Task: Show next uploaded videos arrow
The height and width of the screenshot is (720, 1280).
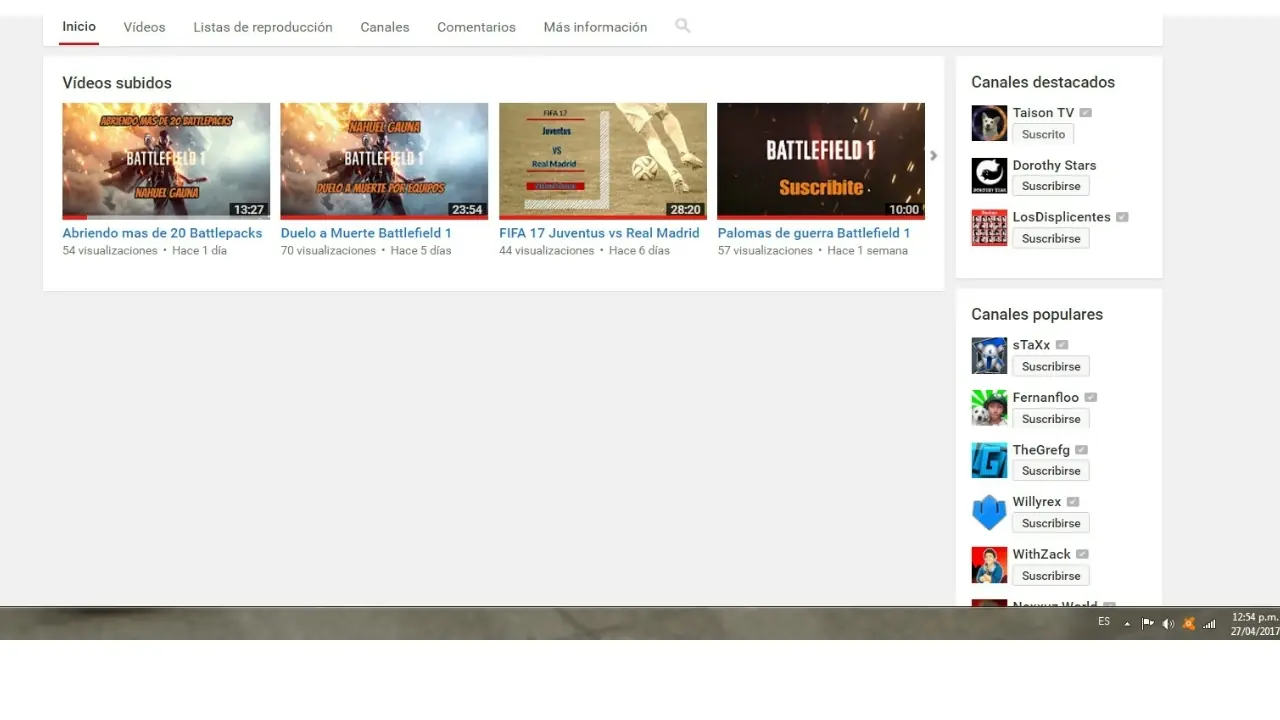Action: [x=934, y=156]
